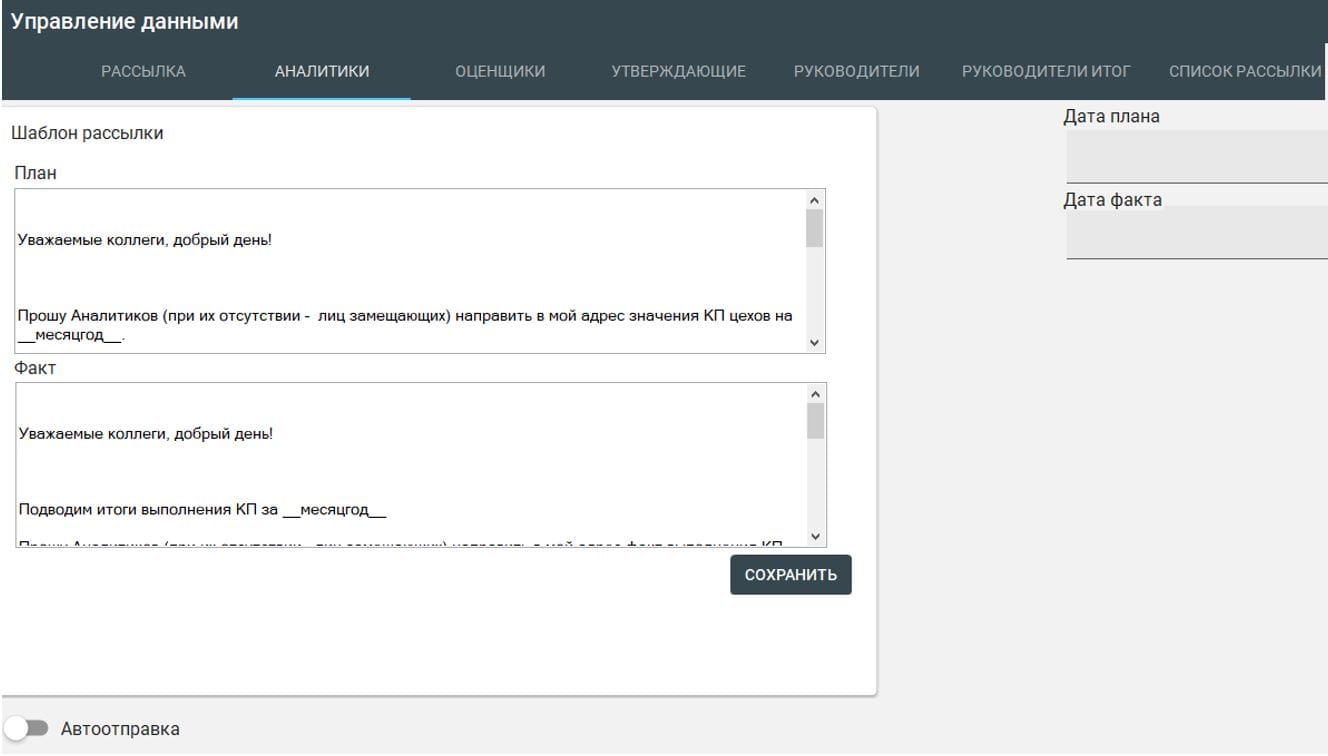Enable the Автоотправка toggle
The image size is (1328, 756).
[x=26, y=728]
